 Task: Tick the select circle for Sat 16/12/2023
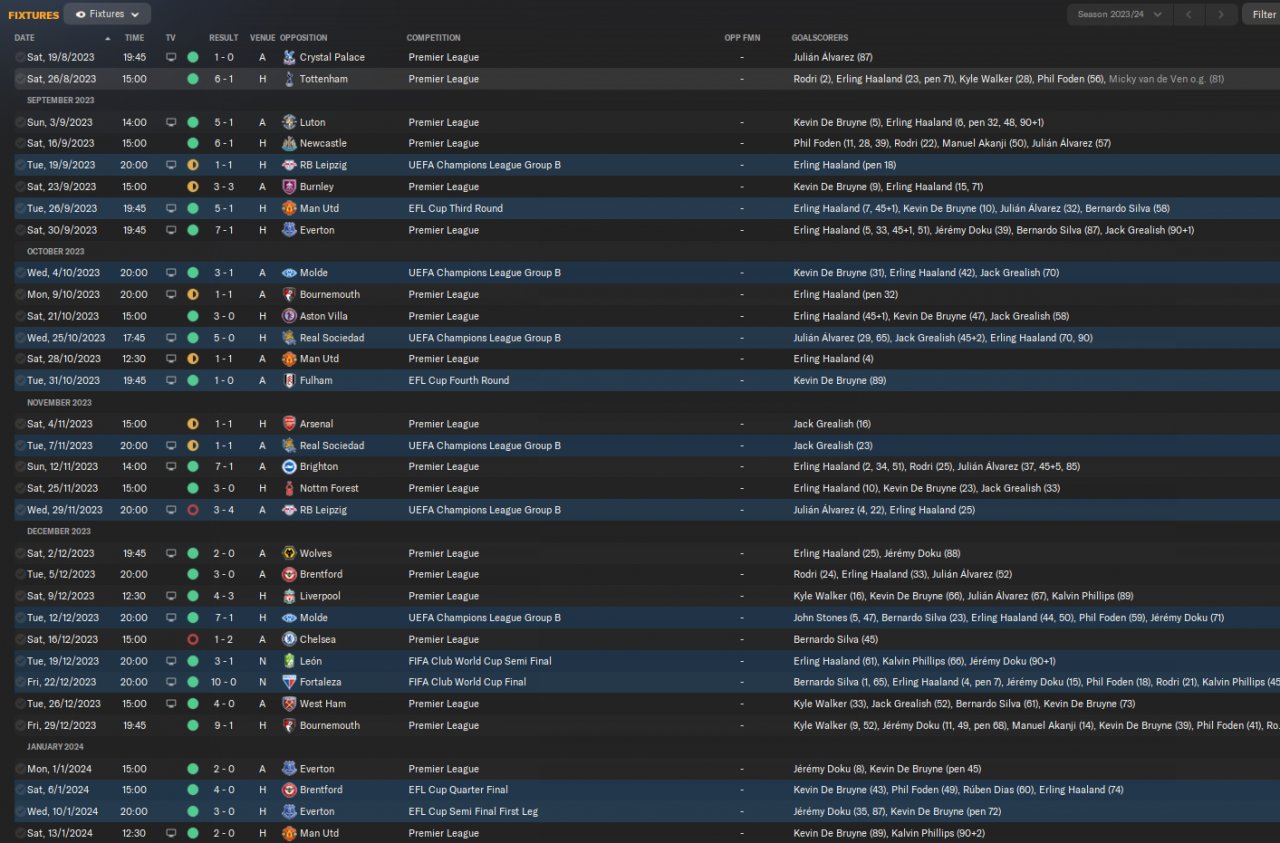(x=20, y=639)
